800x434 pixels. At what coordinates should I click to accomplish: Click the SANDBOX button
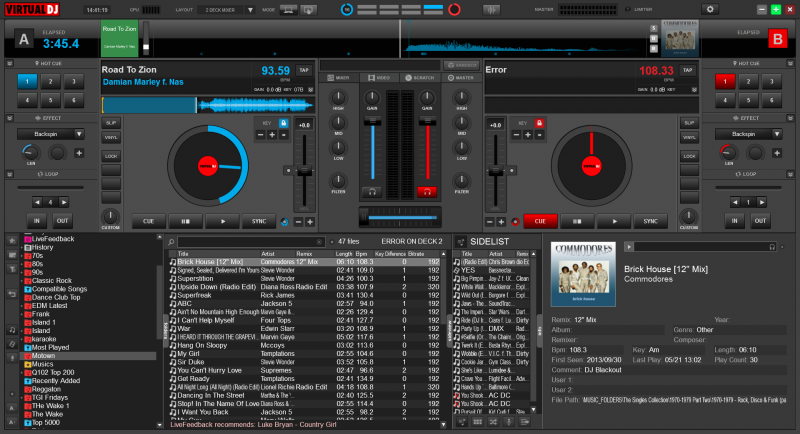point(462,65)
